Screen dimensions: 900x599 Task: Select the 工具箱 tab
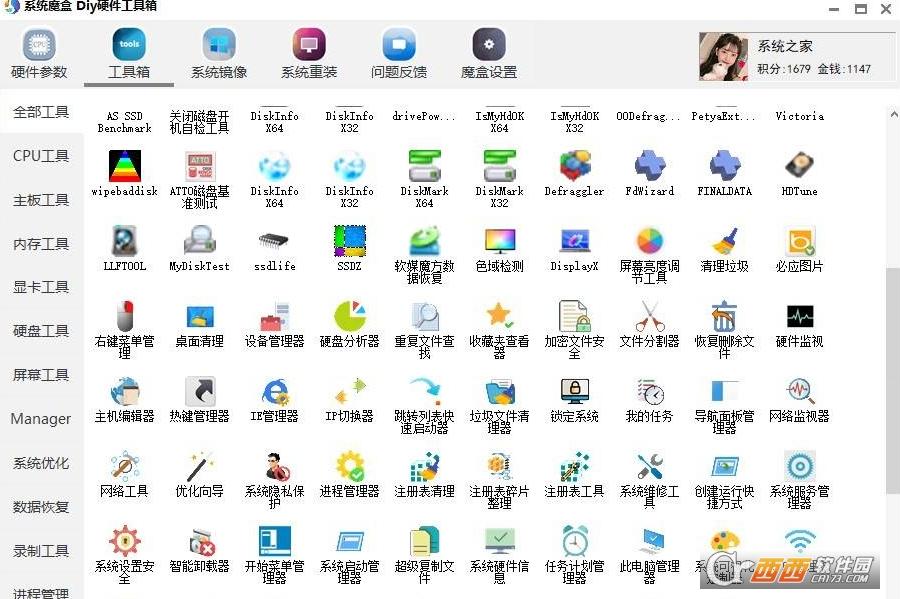(x=129, y=55)
